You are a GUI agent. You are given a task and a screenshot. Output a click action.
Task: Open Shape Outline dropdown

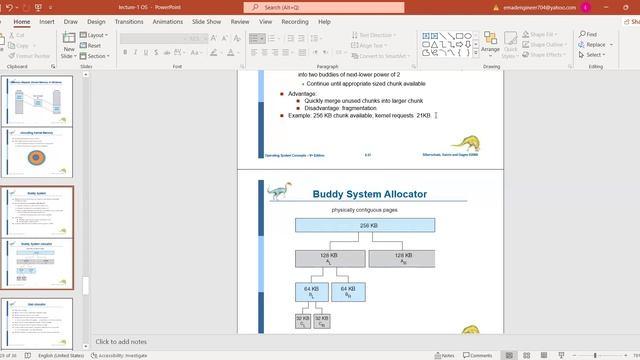544,44
